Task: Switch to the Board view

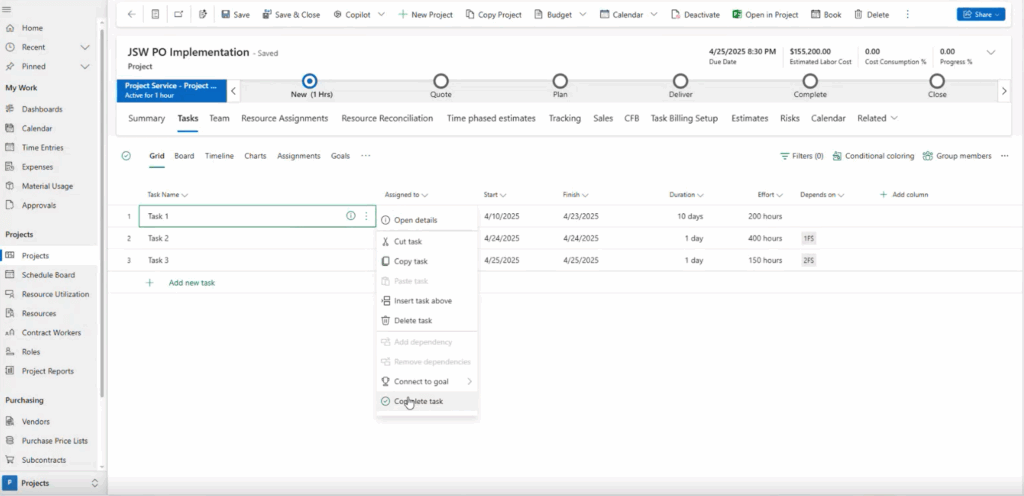Action: pyautogui.click(x=184, y=156)
